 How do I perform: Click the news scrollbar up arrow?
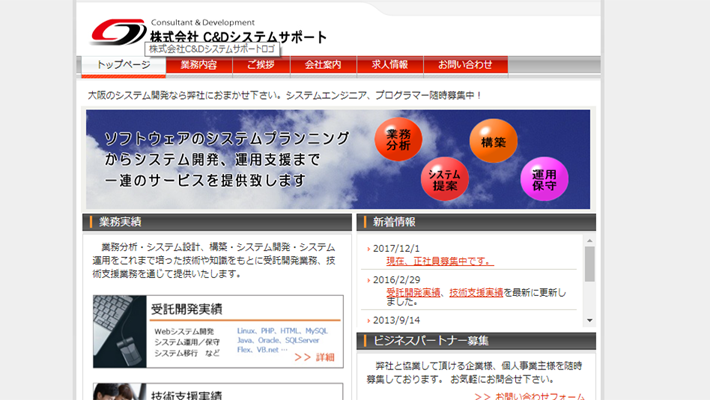pyautogui.click(x=590, y=241)
